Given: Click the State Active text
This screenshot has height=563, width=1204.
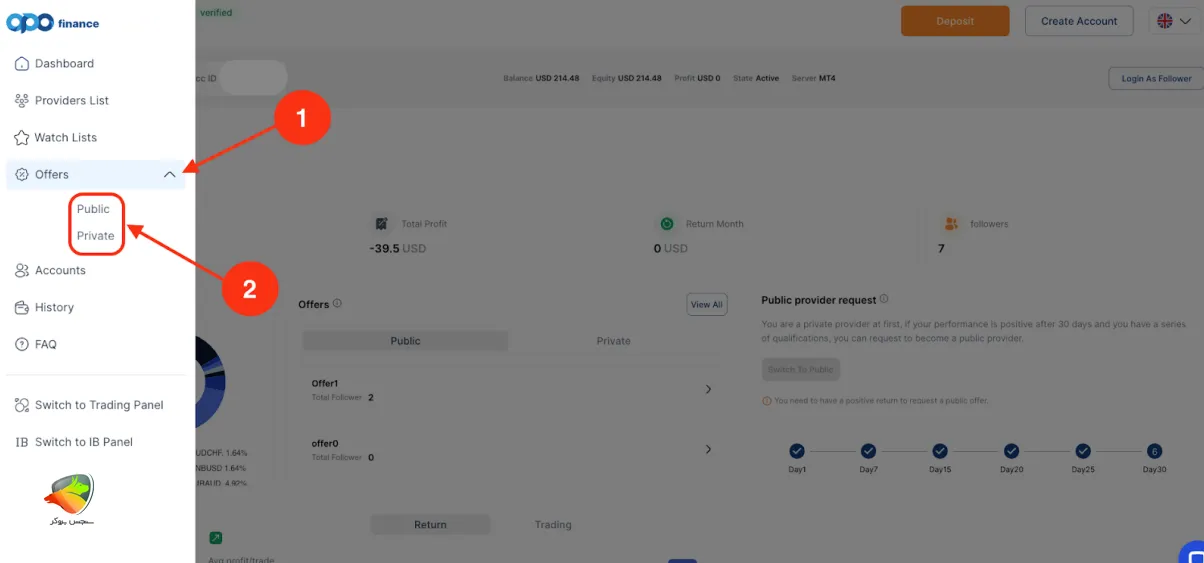Looking at the screenshot, I should coord(756,78).
